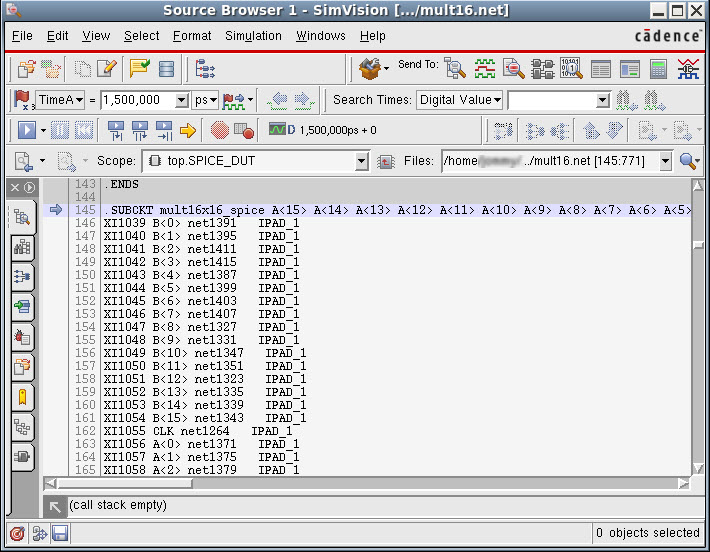
Task: Open the Simulation menu
Action: click(253, 36)
